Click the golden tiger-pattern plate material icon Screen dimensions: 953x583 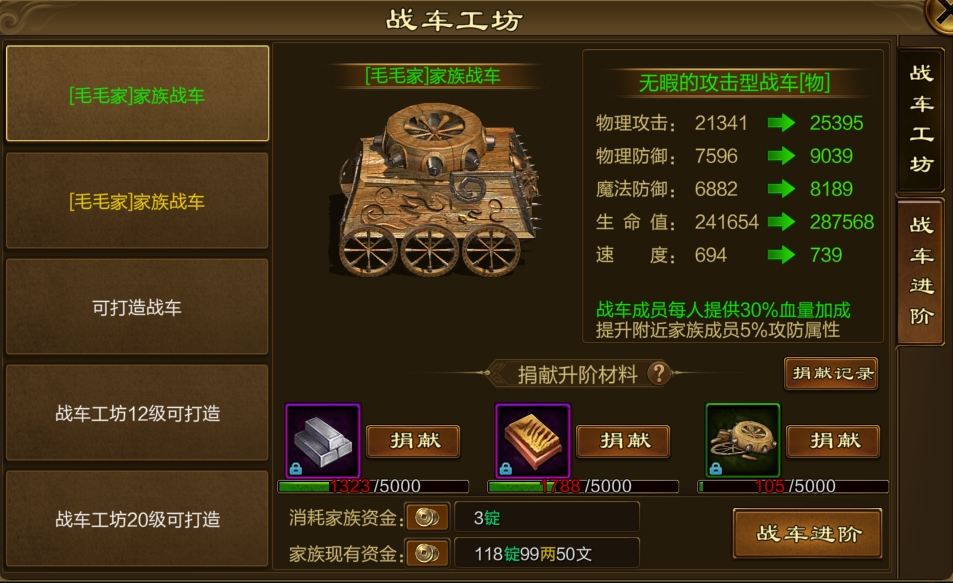pos(533,441)
